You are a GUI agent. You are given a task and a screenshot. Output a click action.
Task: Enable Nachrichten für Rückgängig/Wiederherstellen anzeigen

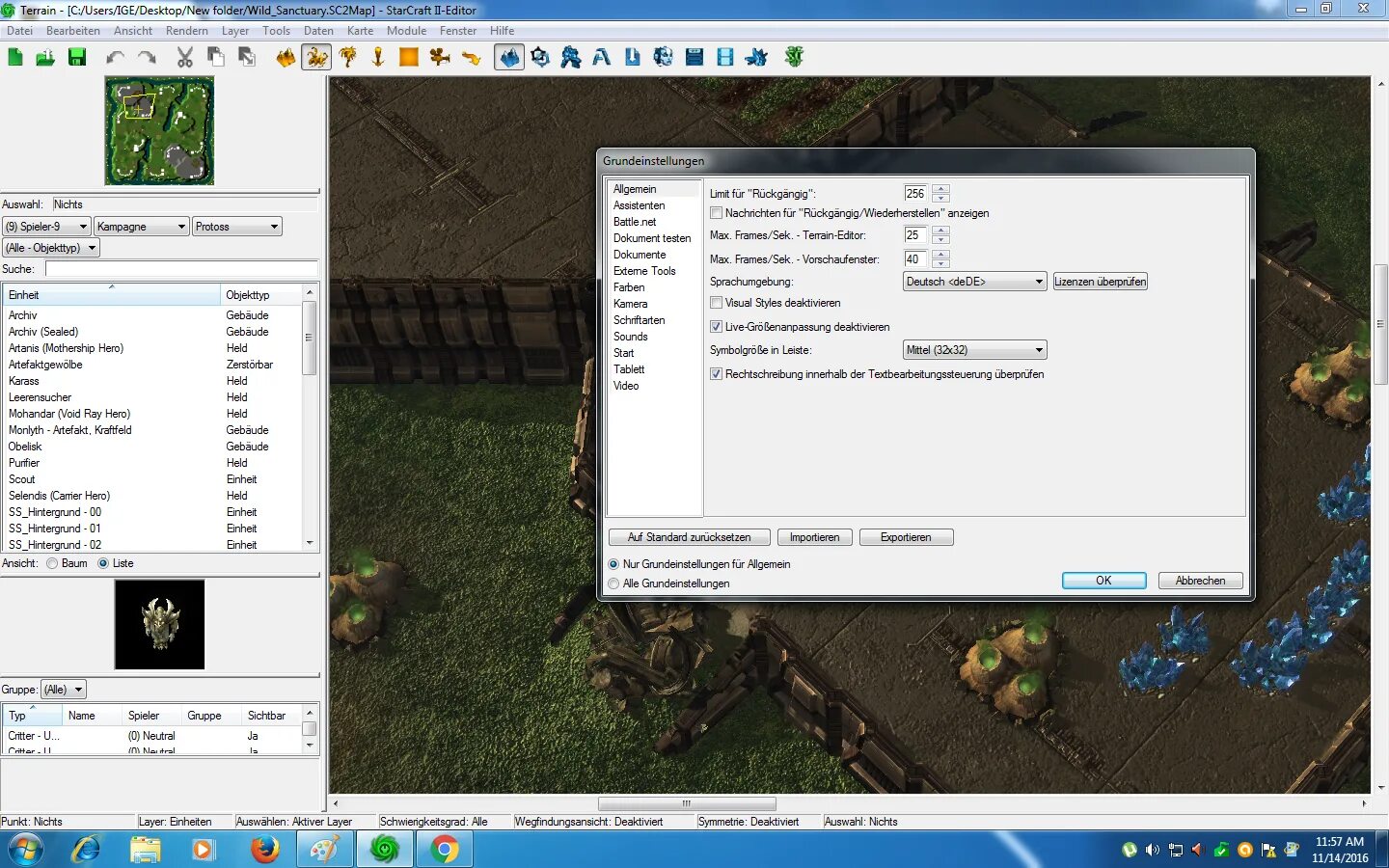[717, 213]
